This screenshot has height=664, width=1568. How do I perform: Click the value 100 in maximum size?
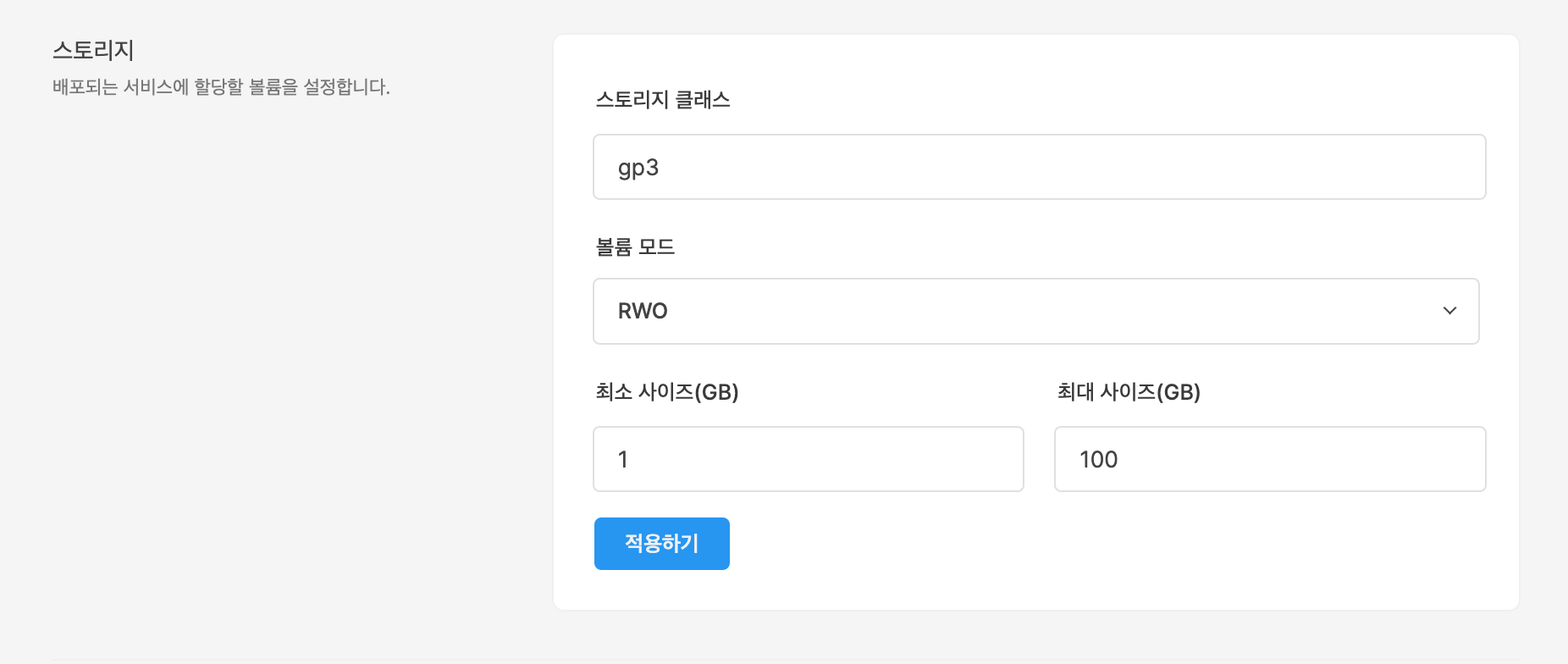click(x=1098, y=459)
